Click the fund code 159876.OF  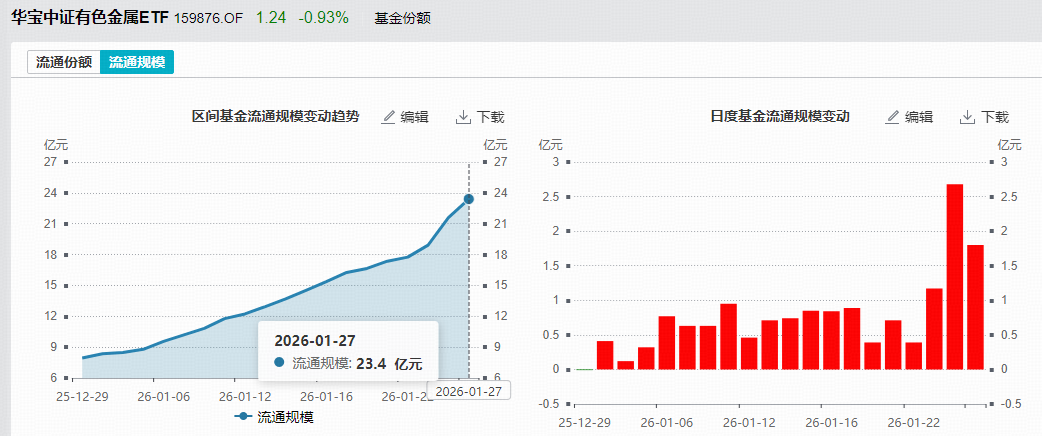coord(209,19)
